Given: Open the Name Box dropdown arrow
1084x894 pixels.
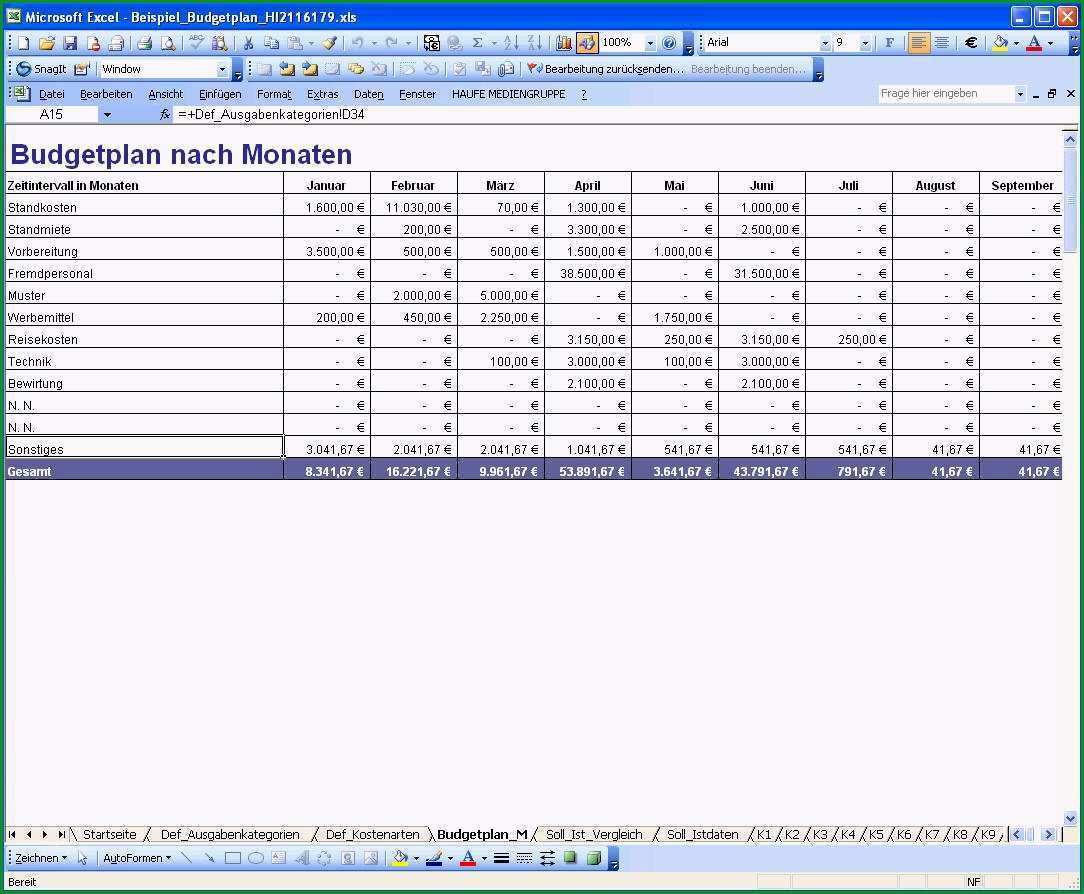Looking at the screenshot, I should click(107, 115).
